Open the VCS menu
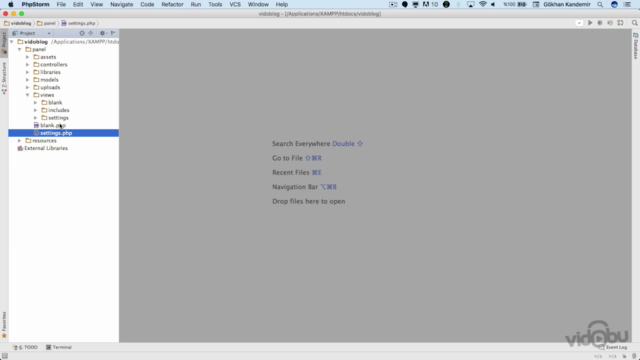This screenshot has width=640, height=360. pyautogui.click(x=235, y=4)
